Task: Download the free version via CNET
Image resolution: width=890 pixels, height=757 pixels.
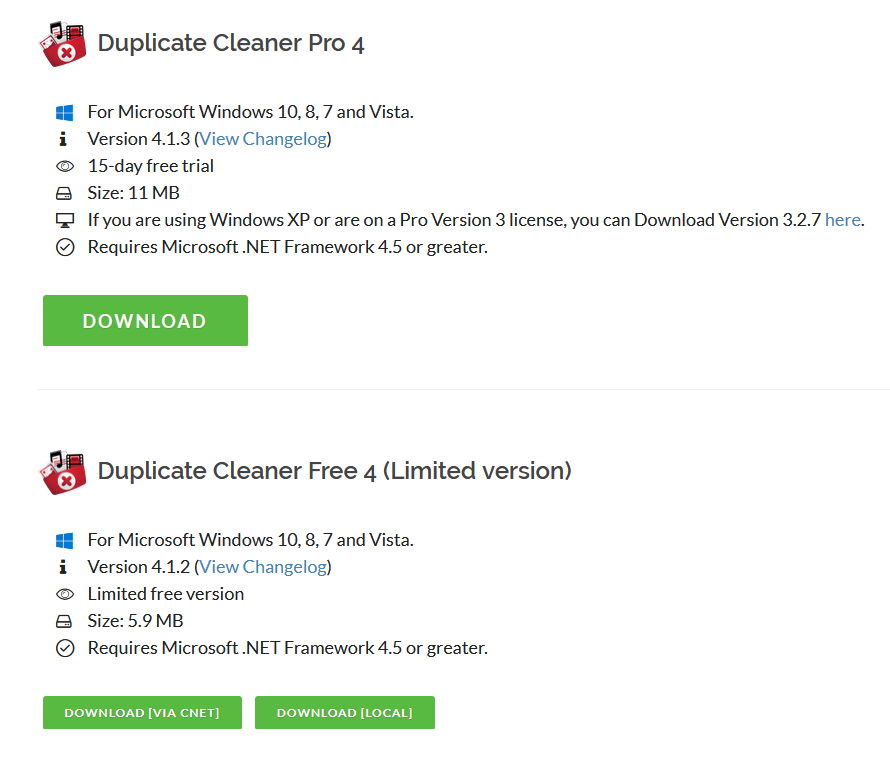Action: tap(142, 713)
